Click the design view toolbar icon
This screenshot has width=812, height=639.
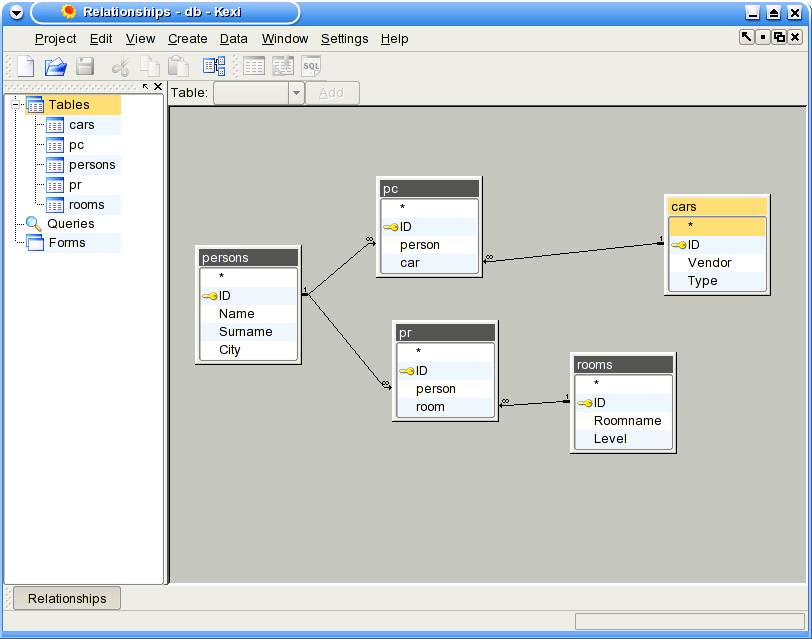283,67
